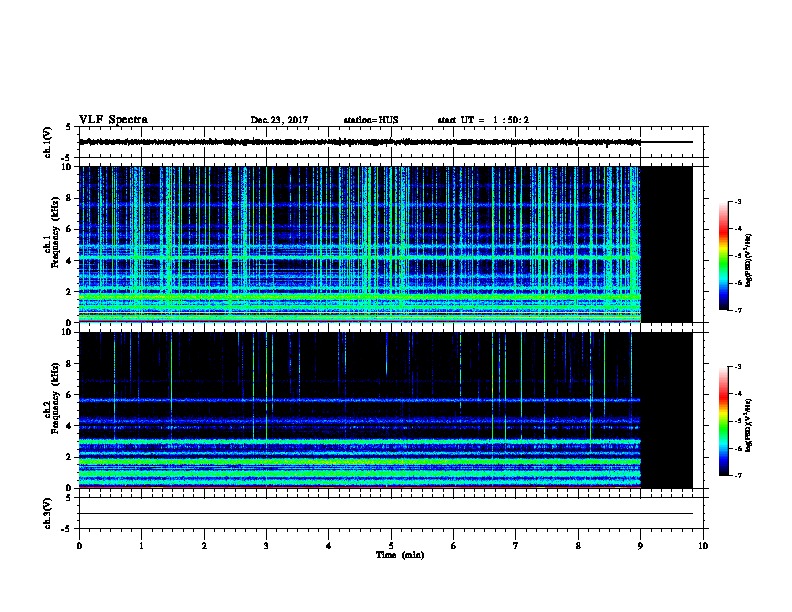Image resolution: width=792 pixels, height=612 pixels.
Task: Click the time axis tick label "3"
Action: pos(266,545)
